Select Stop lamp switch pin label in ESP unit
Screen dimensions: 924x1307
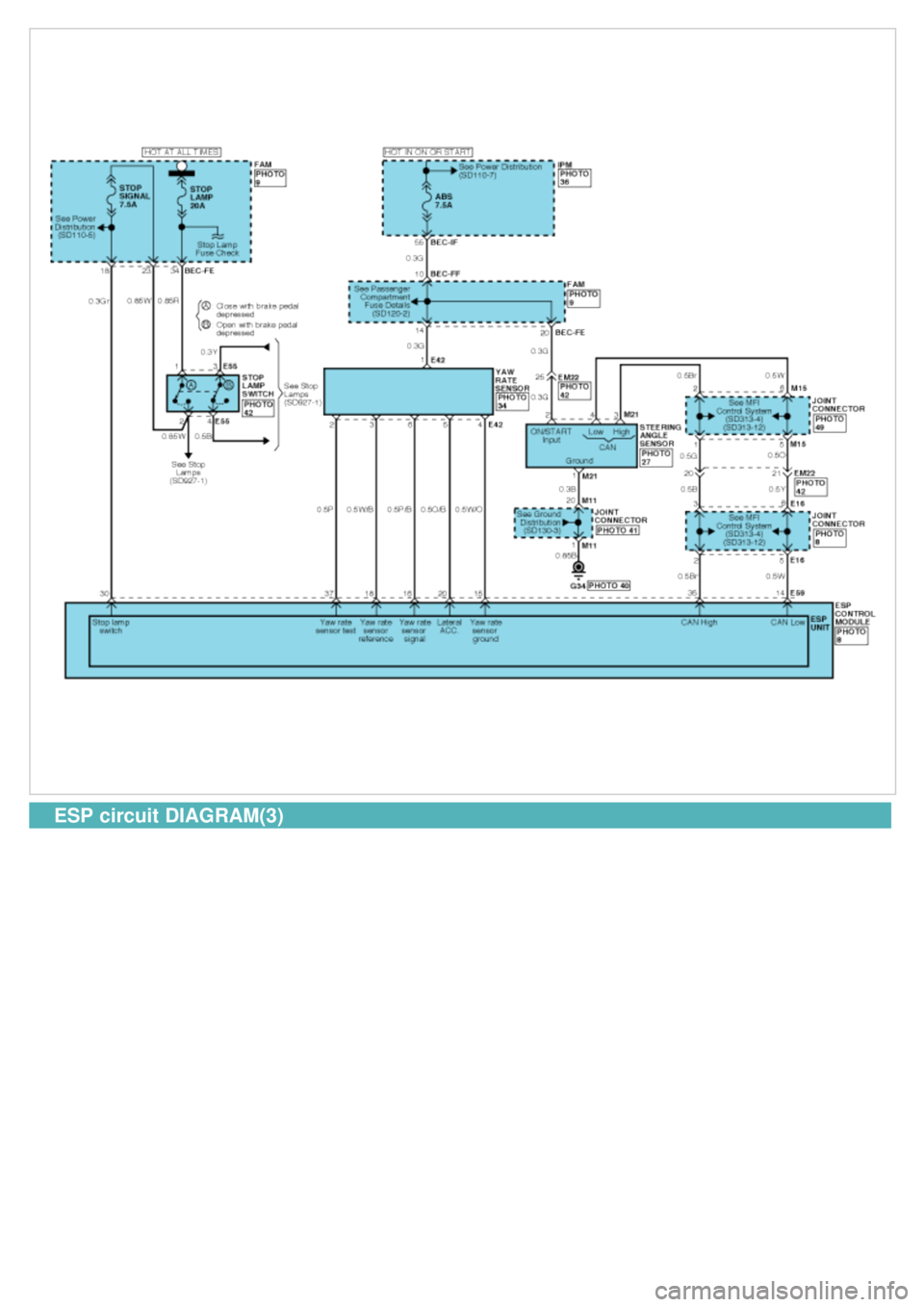[x=111, y=627]
